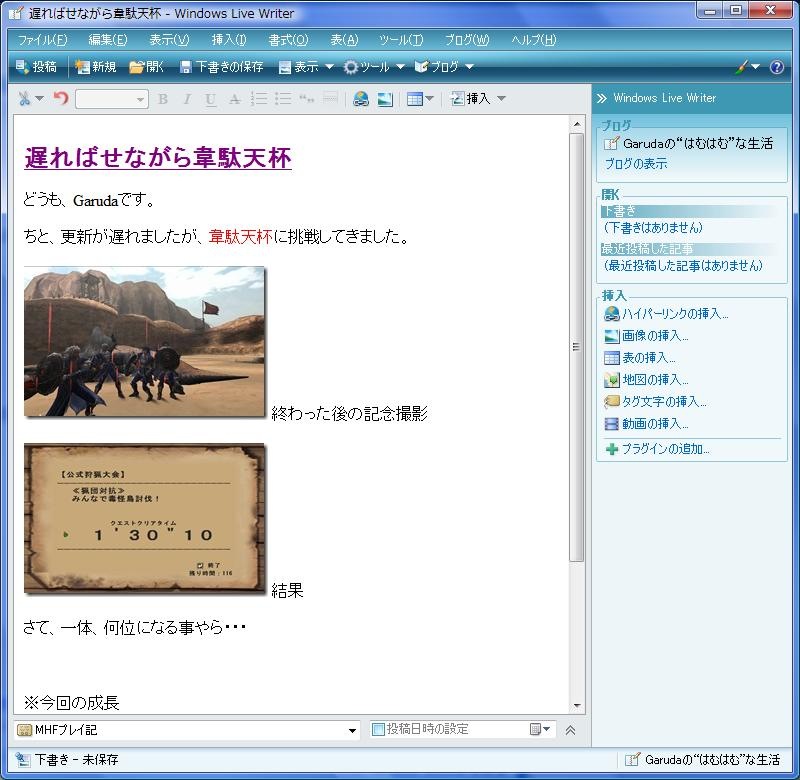Click the quest result screenshot thumbnail
Screen dimensions: 800x780
[x=145, y=518]
